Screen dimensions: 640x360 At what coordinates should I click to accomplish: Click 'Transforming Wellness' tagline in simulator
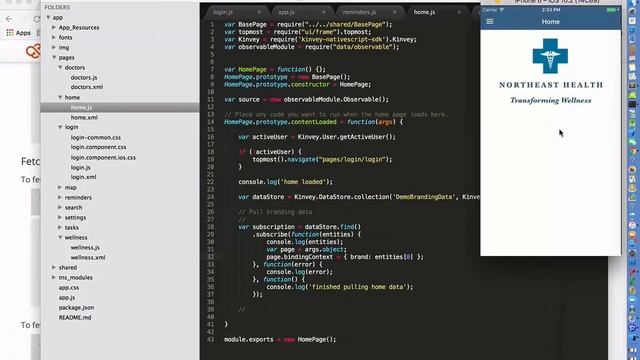coord(551,100)
